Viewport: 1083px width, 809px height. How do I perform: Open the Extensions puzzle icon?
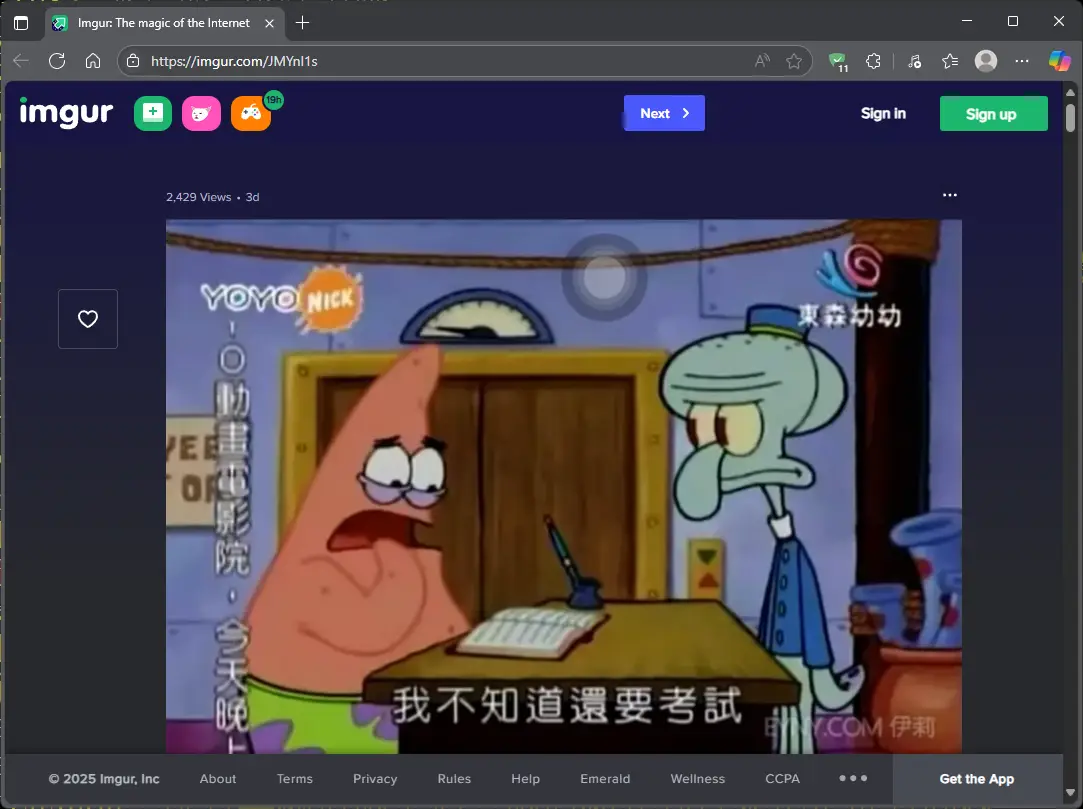[873, 61]
